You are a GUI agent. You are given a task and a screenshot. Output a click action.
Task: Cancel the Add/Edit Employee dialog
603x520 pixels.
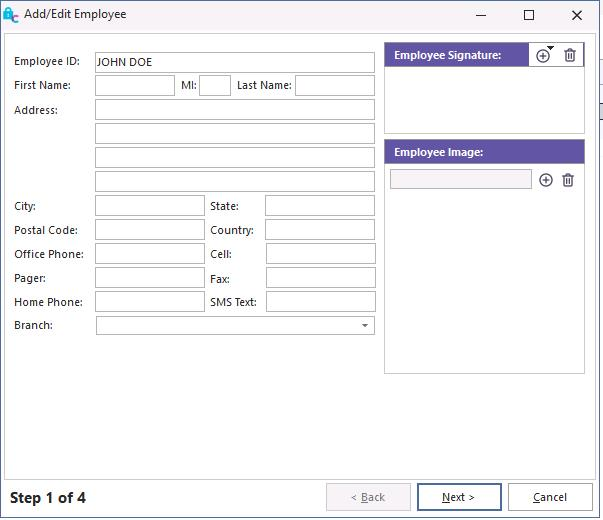[550, 497]
